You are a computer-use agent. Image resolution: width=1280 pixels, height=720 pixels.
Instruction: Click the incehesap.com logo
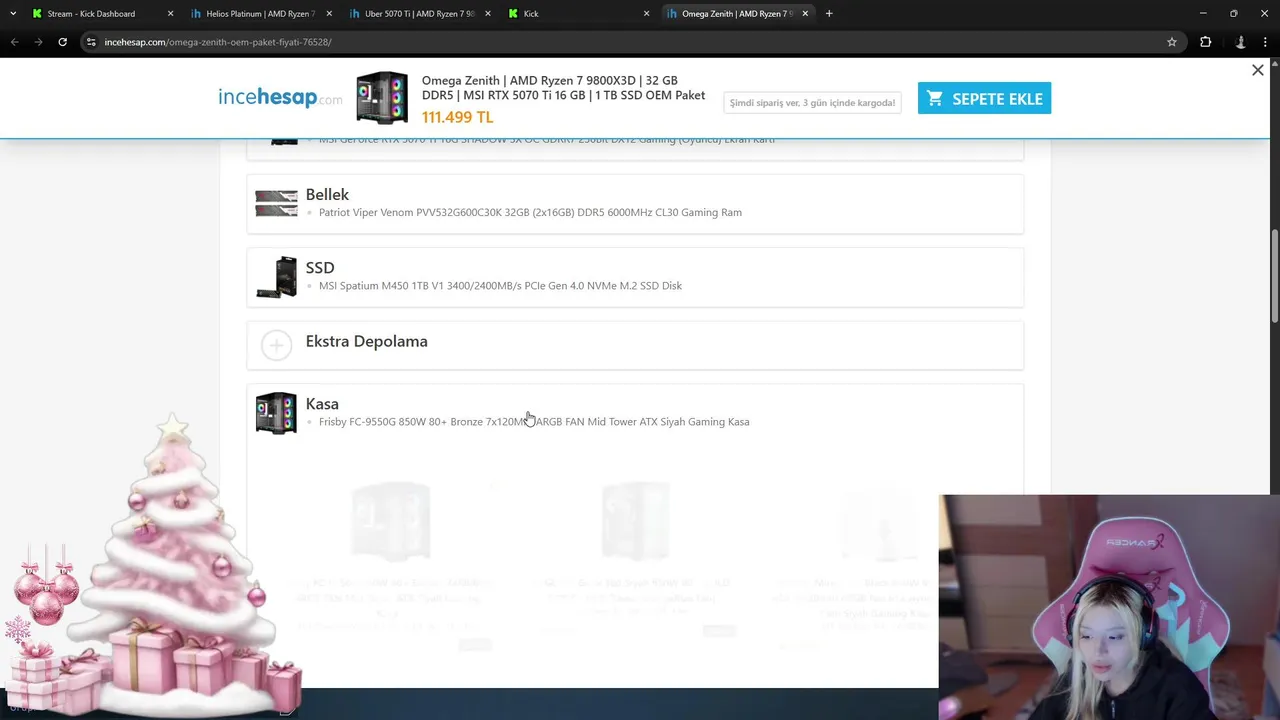point(280,97)
